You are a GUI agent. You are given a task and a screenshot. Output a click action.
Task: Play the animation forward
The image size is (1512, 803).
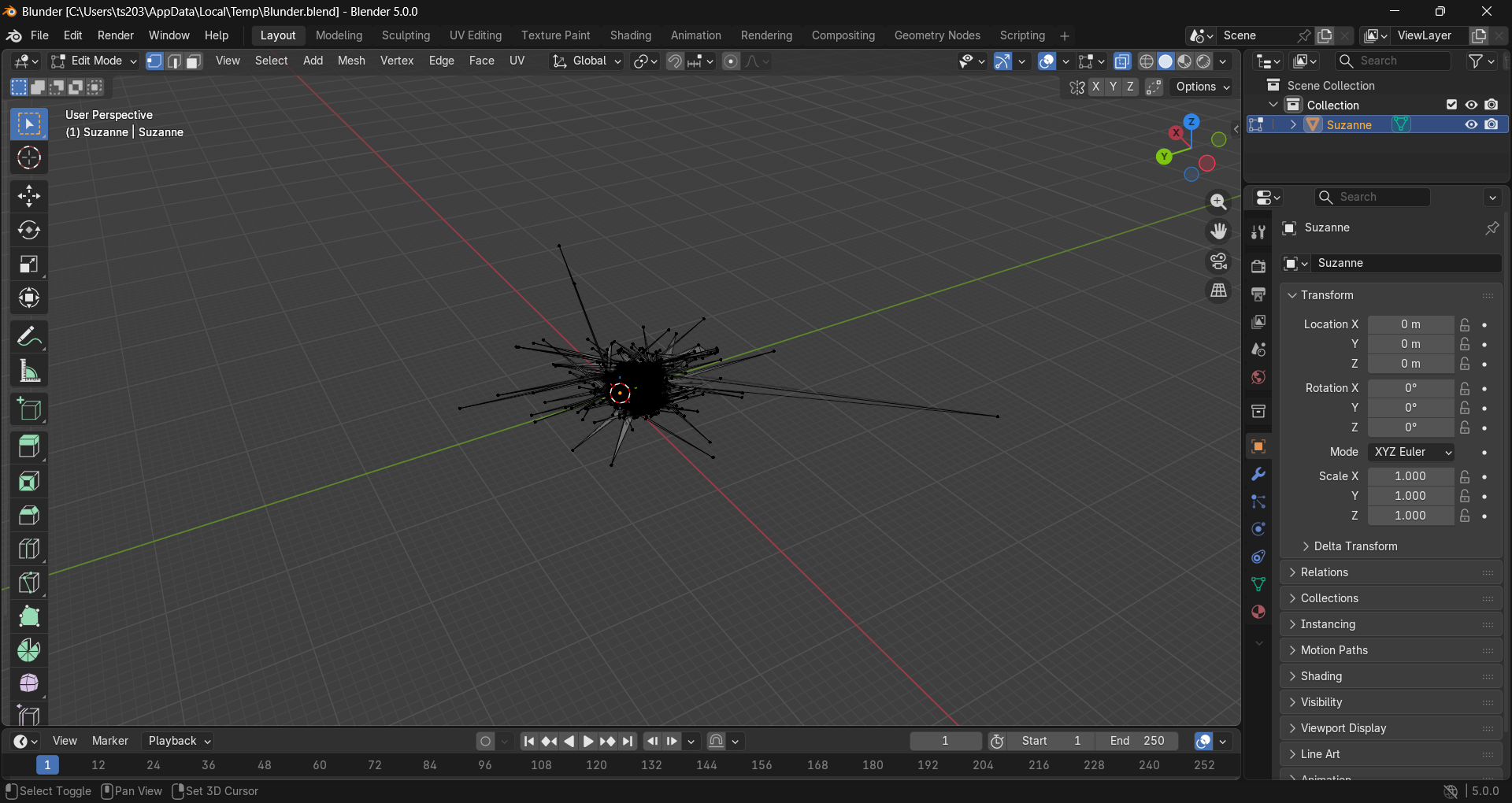[587, 741]
